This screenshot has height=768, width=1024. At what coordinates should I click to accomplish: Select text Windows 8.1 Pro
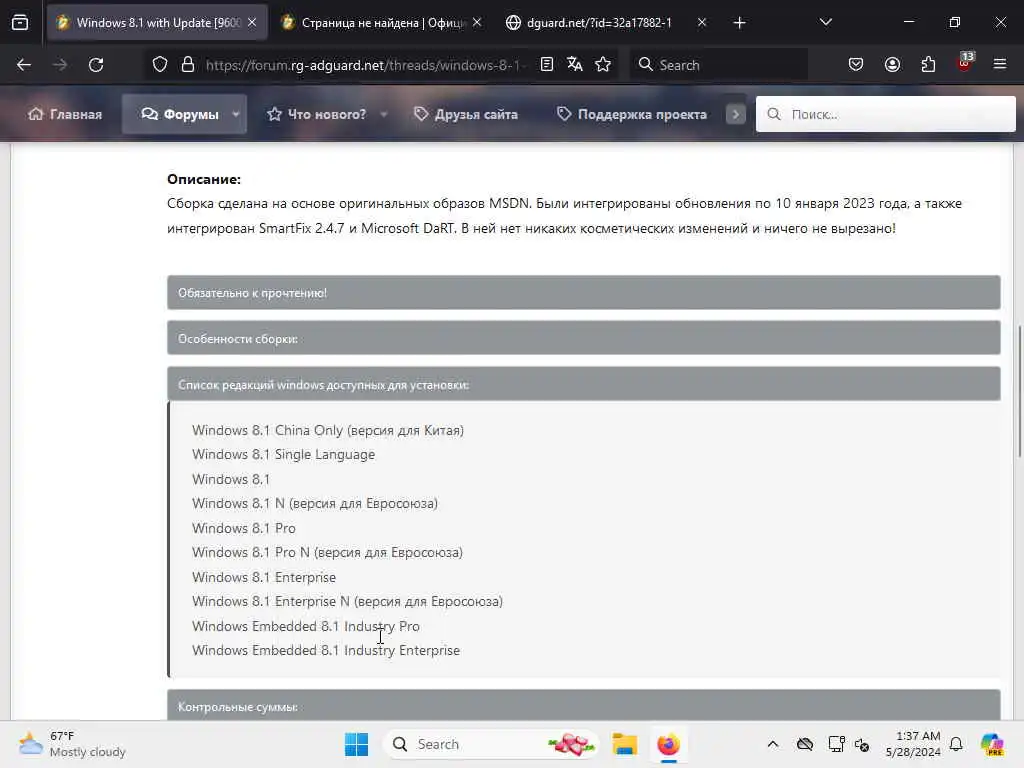[244, 528]
